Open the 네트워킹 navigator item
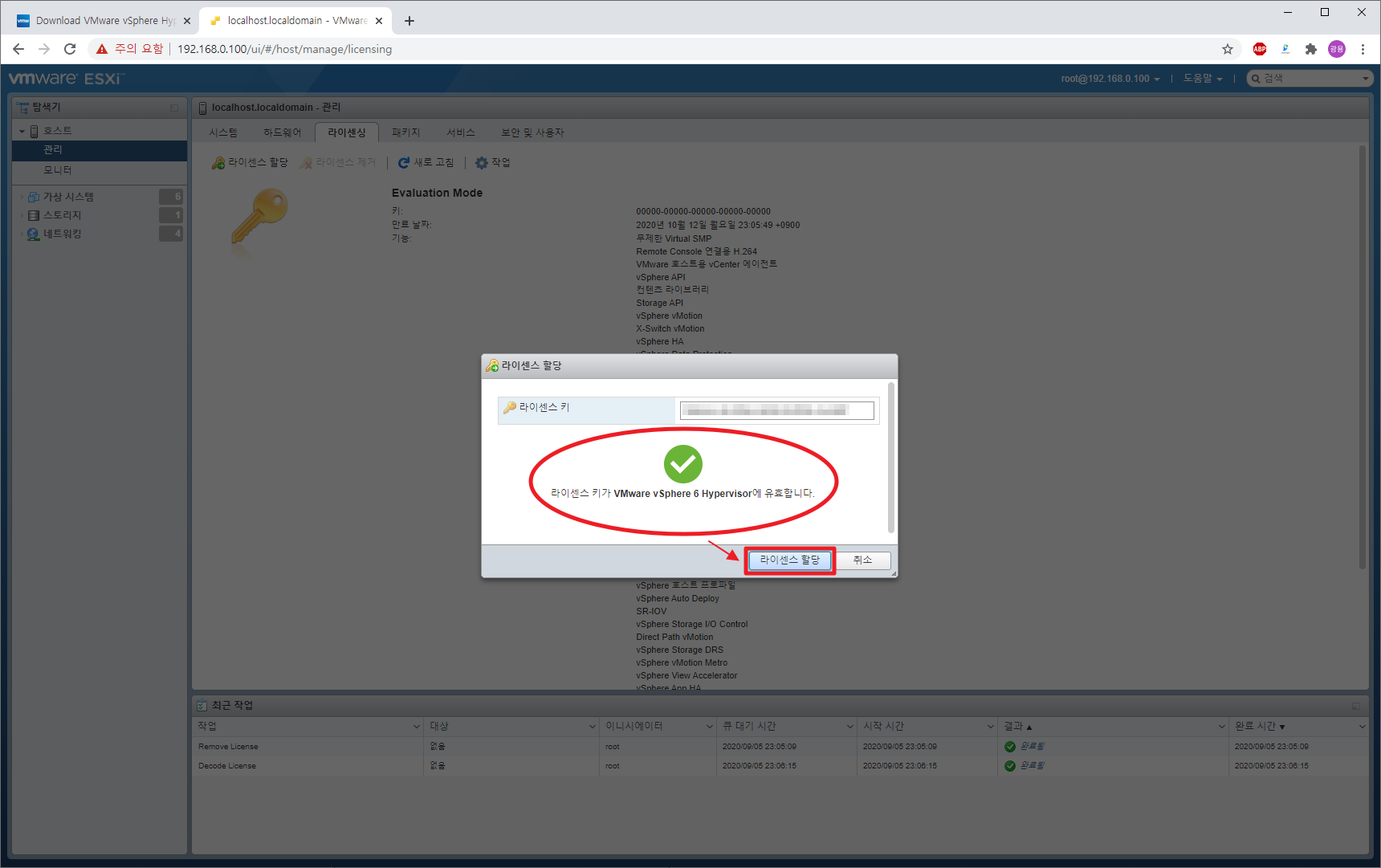Image resolution: width=1381 pixels, height=868 pixels. click(62, 234)
